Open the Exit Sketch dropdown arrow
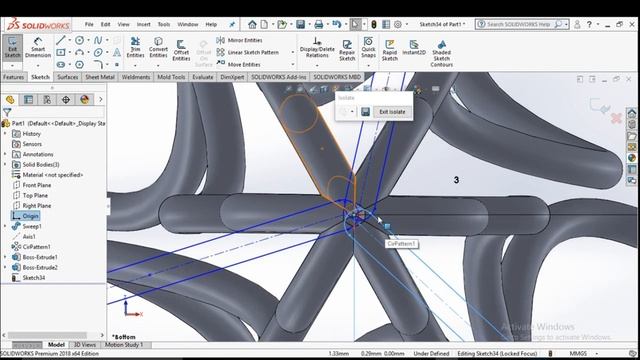 click(x=12, y=66)
